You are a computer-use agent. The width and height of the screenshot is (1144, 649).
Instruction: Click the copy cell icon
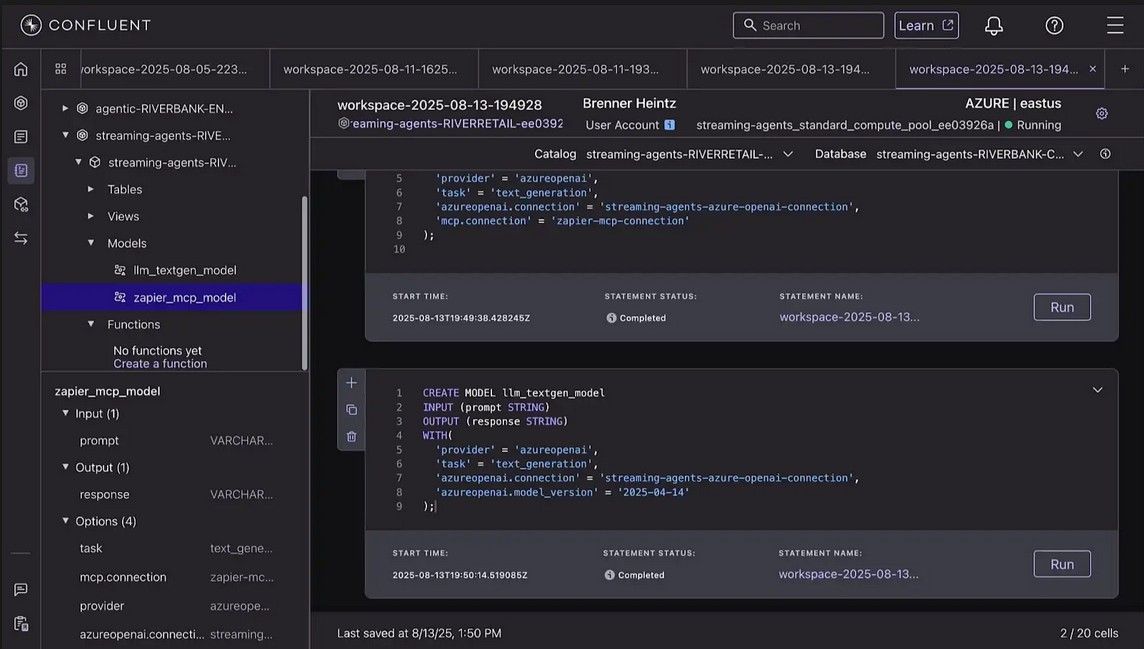point(351,410)
